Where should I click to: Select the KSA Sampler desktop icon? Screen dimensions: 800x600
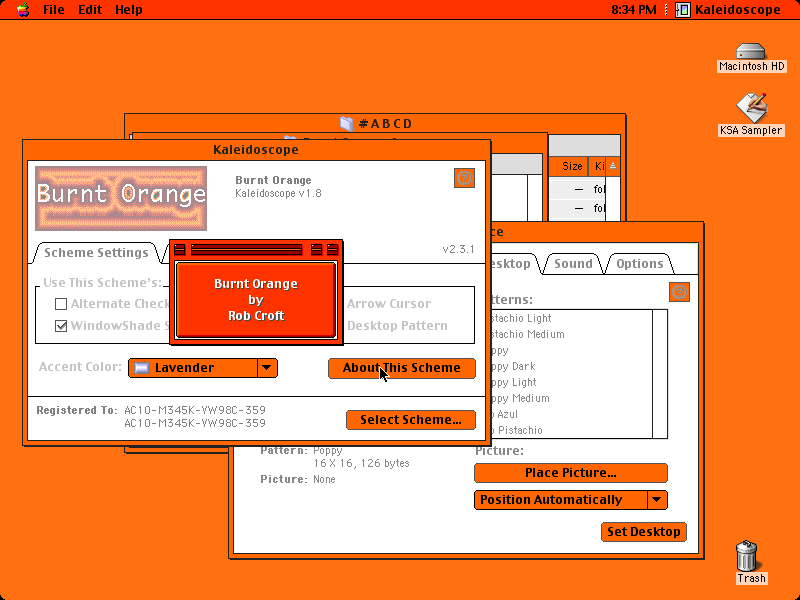(751, 108)
